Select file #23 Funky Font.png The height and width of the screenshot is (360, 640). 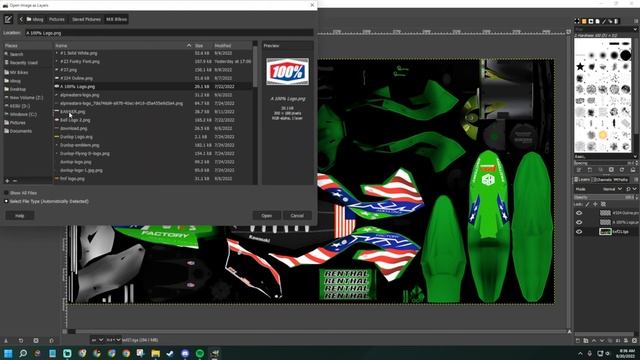80,61
